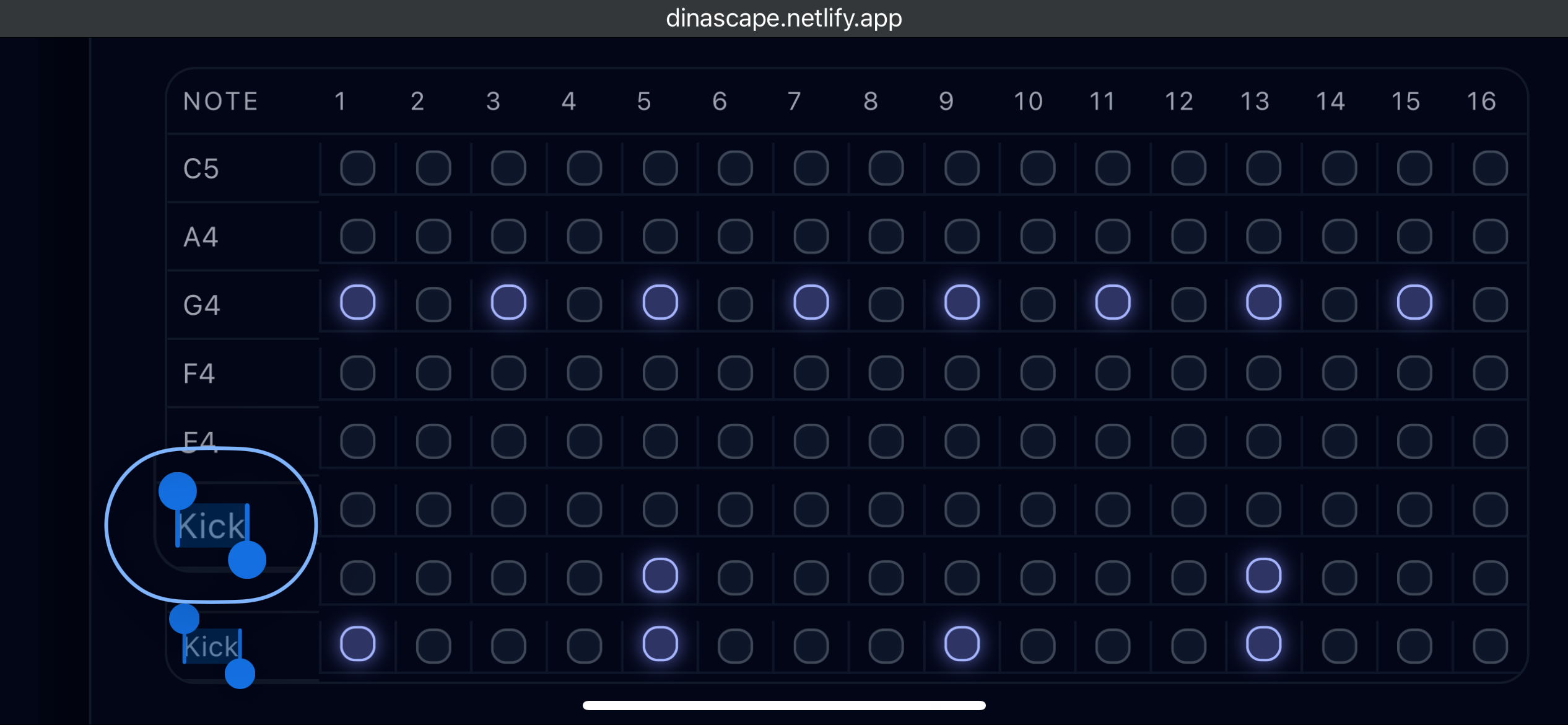Turn off step 5 on the G4 row
Viewport: 1568px width, 725px height.
[659, 302]
